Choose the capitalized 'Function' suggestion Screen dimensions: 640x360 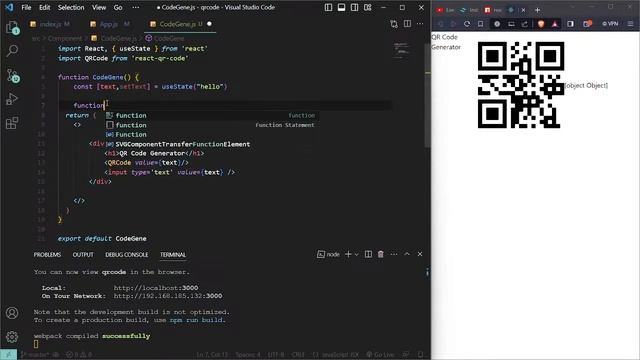211,135
